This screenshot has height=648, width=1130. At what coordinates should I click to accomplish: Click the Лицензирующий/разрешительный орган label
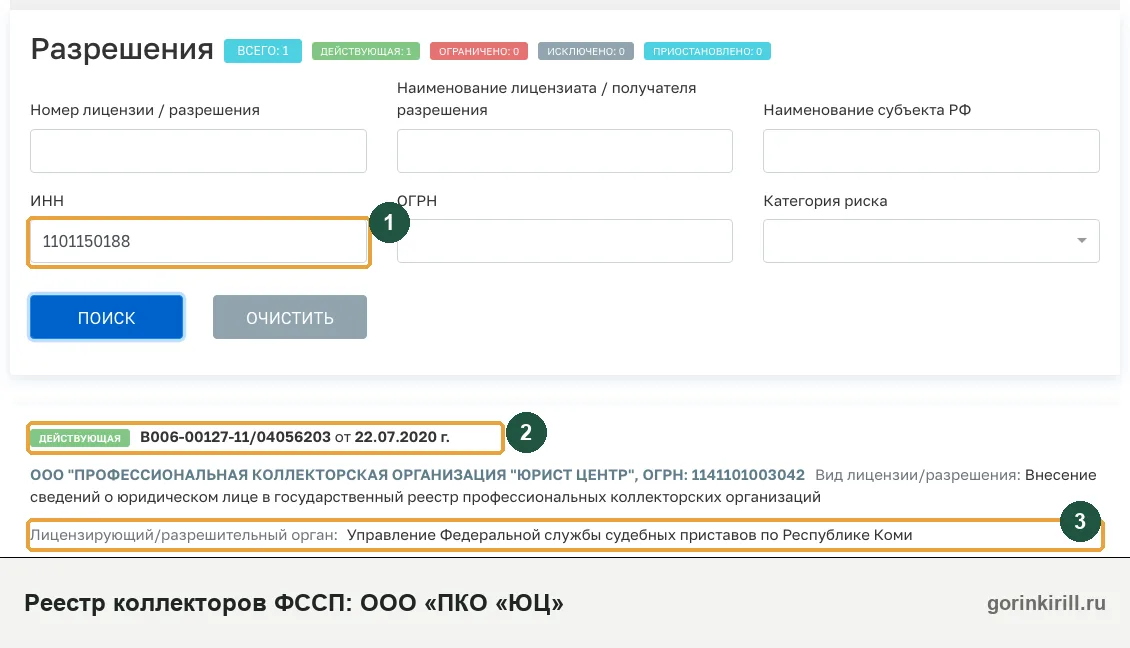184,535
